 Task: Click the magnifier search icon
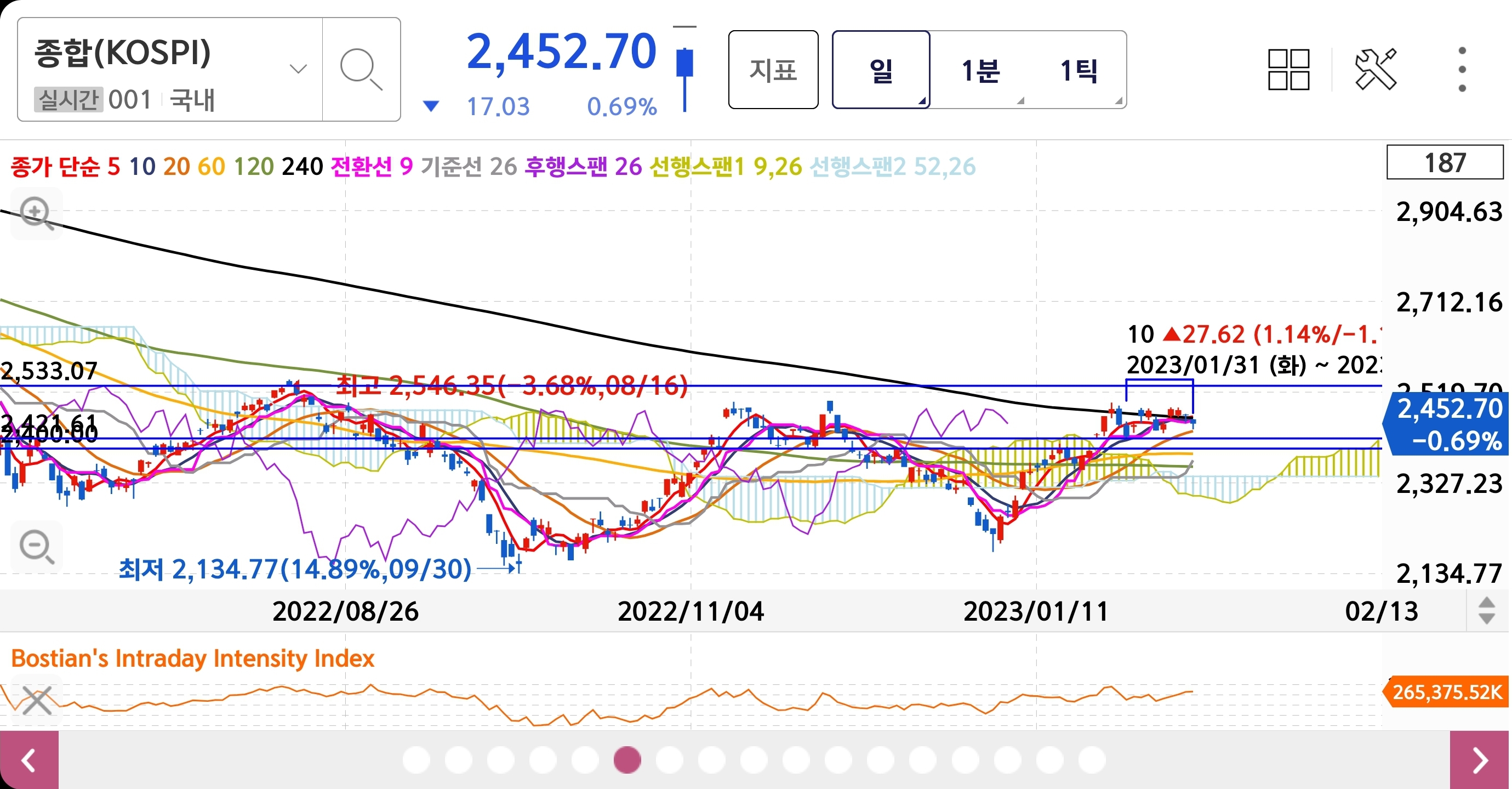tap(361, 69)
